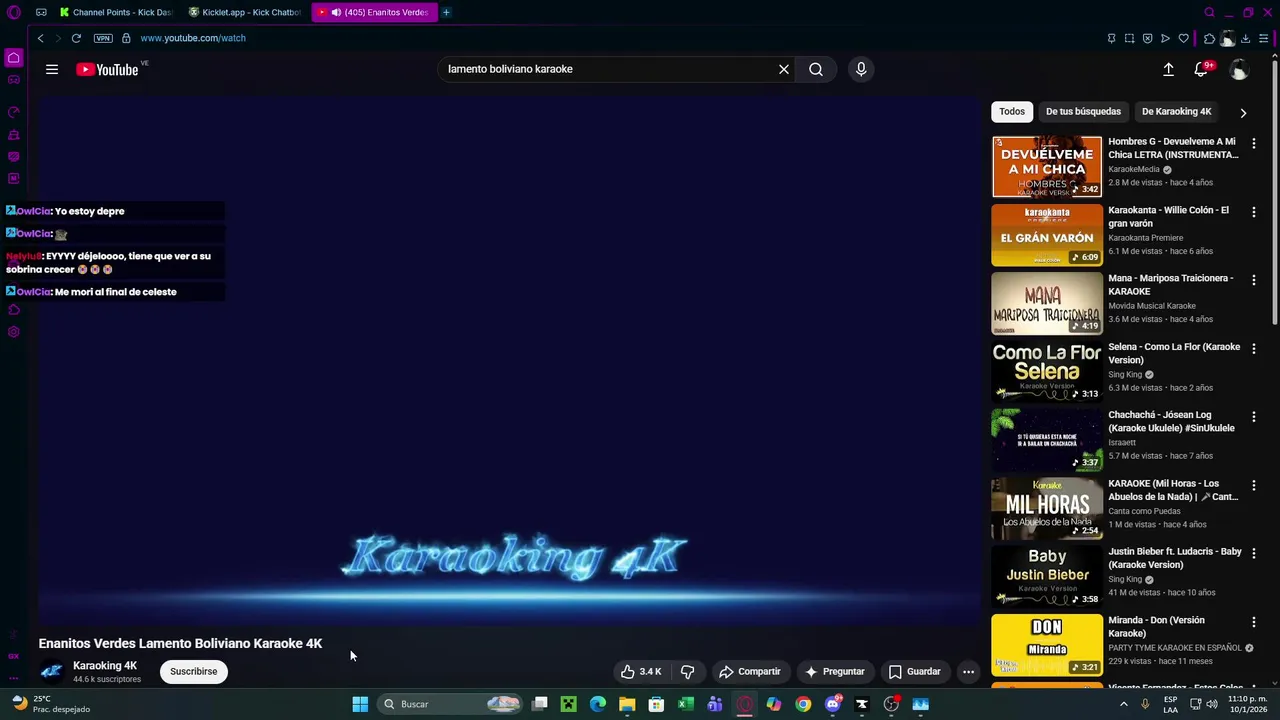Open options menu for Mana Mariposa Traicionera

pos(1254,280)
